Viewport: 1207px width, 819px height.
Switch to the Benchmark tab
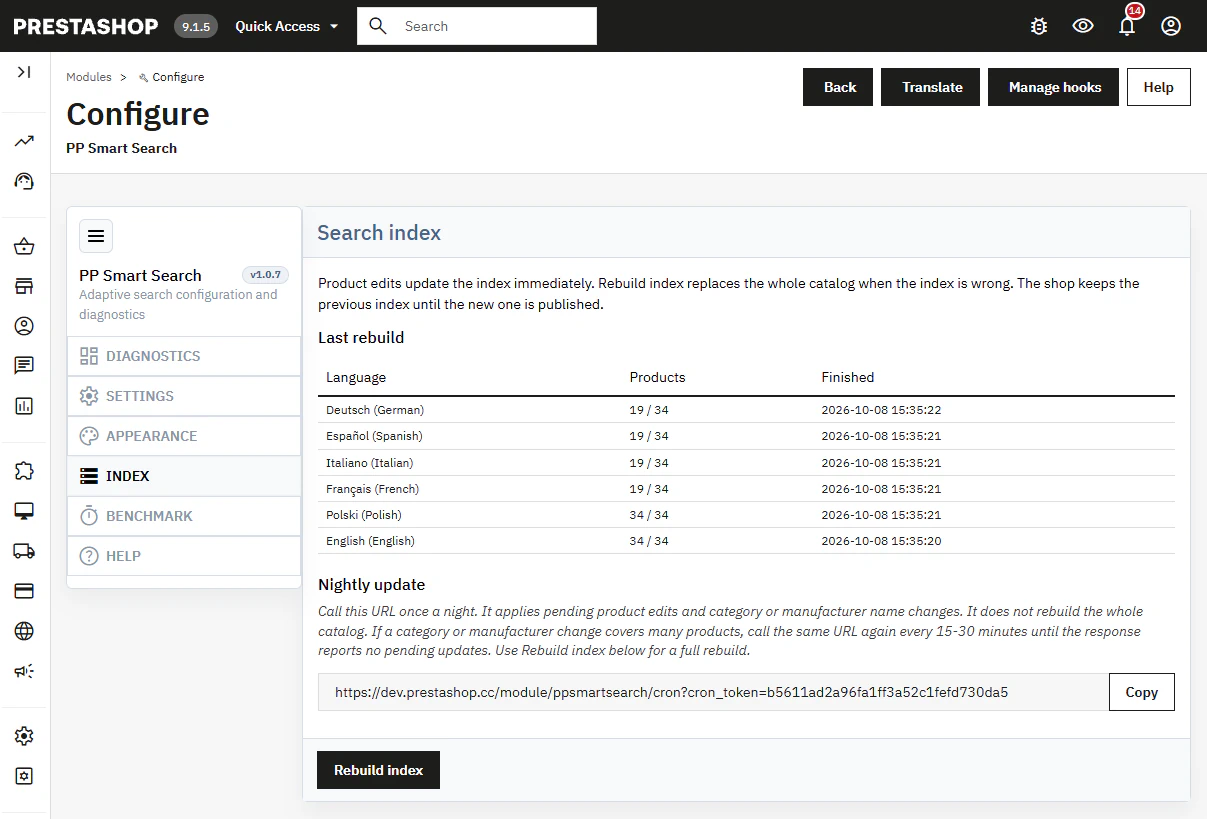[x=184, y=516]
